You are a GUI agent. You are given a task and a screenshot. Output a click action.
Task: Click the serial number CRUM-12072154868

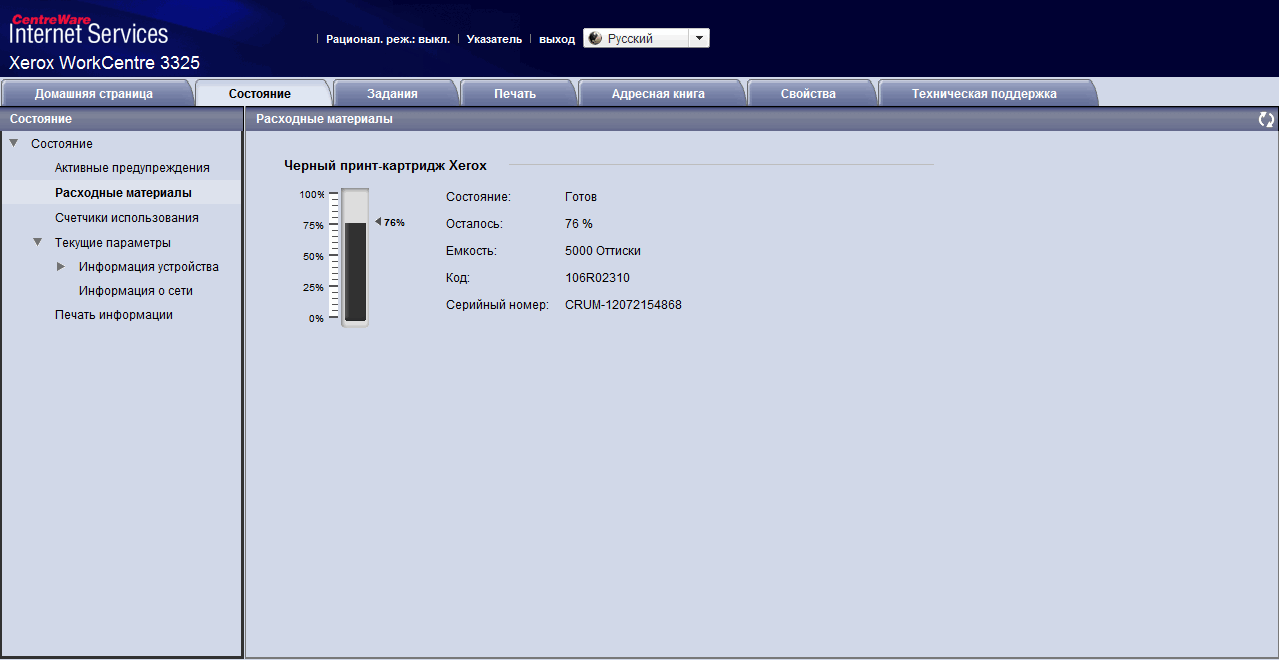(x=623, y=304)
